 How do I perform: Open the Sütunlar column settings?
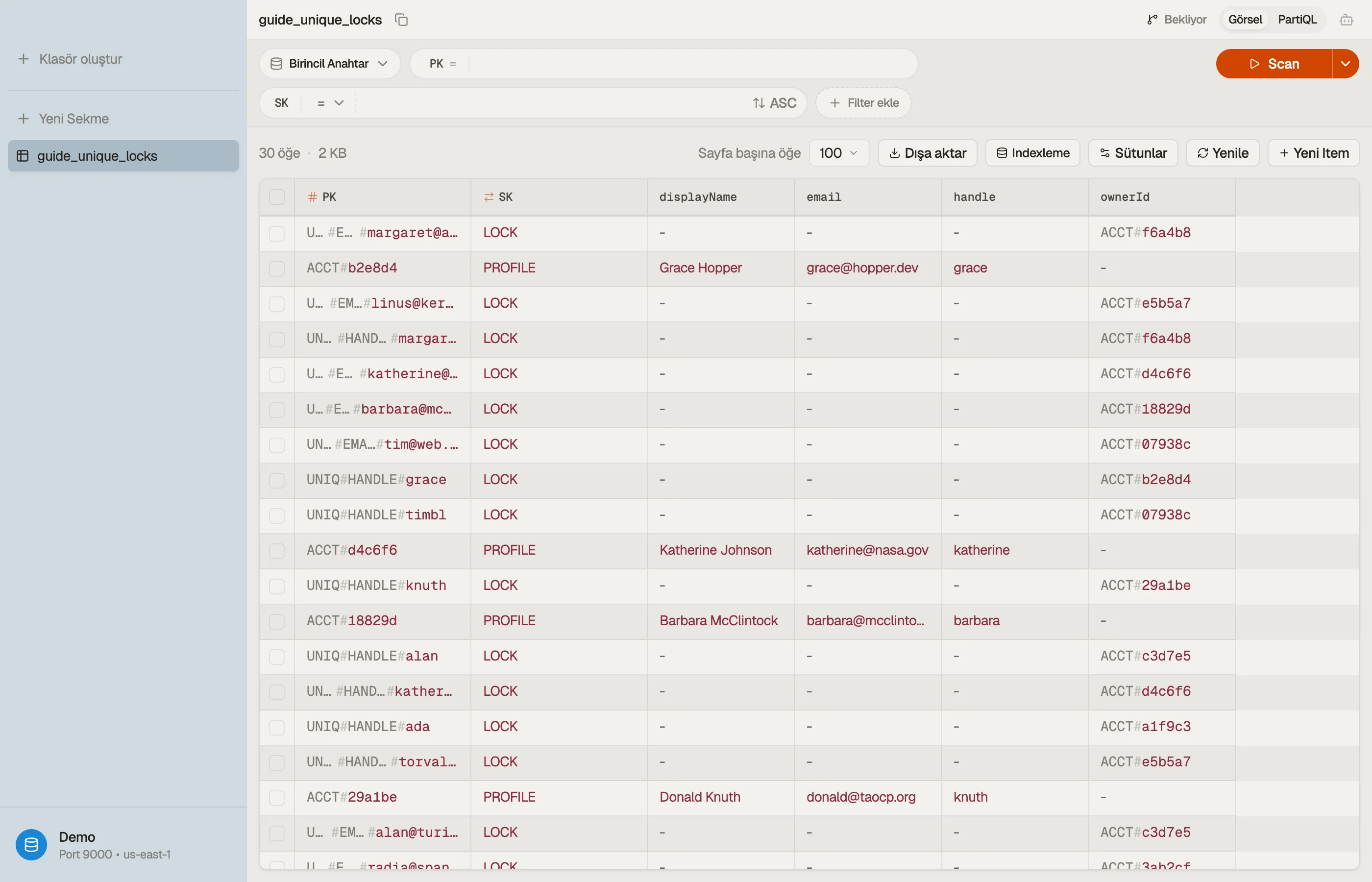click(1133, 153)
